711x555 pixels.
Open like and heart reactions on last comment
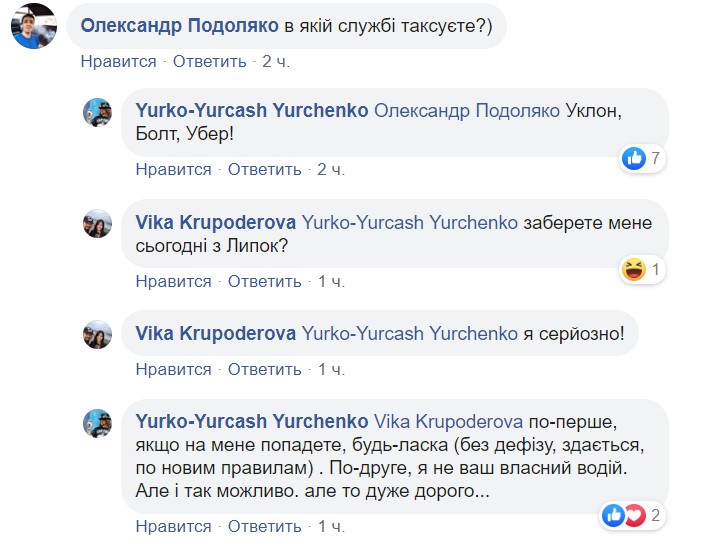pos(632,516)
